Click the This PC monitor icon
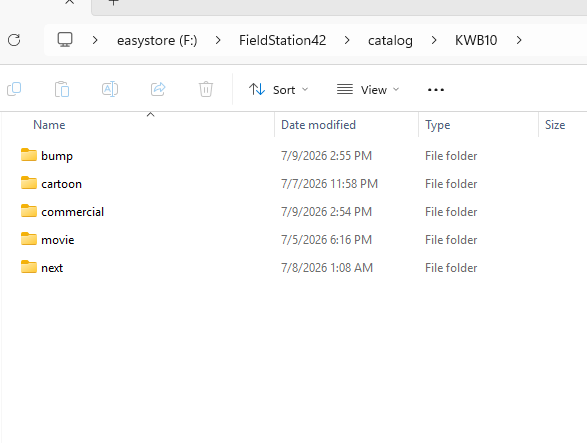This screenshot has width=587, height=443. pos(65,40)
